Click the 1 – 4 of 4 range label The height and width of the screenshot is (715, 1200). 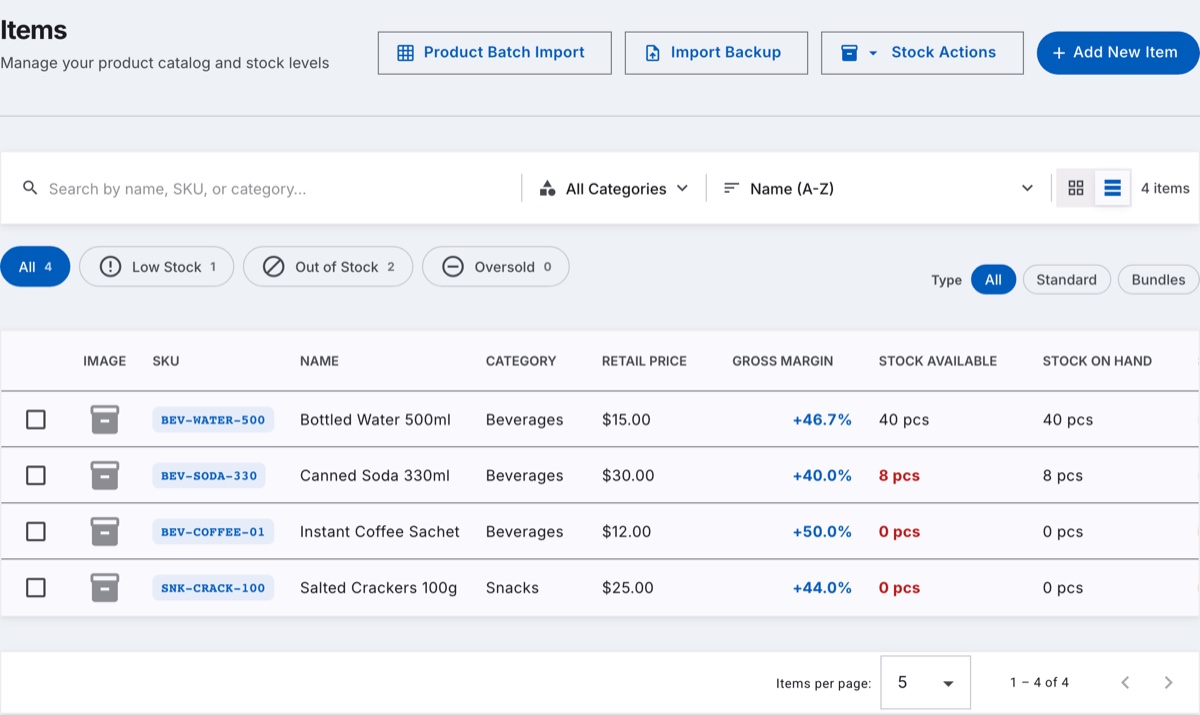tap(1039, 683)
